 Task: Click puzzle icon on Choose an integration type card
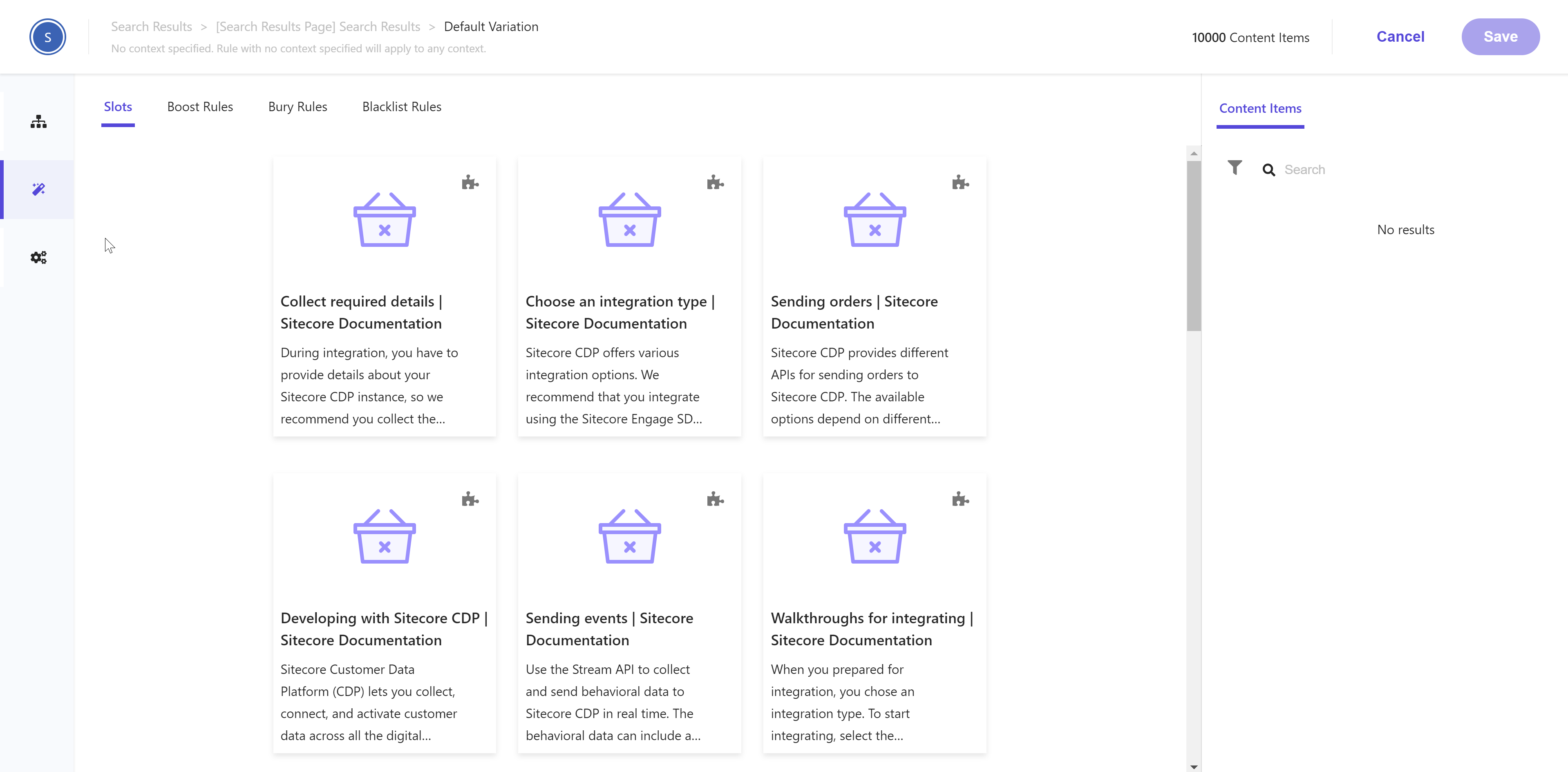715,183
